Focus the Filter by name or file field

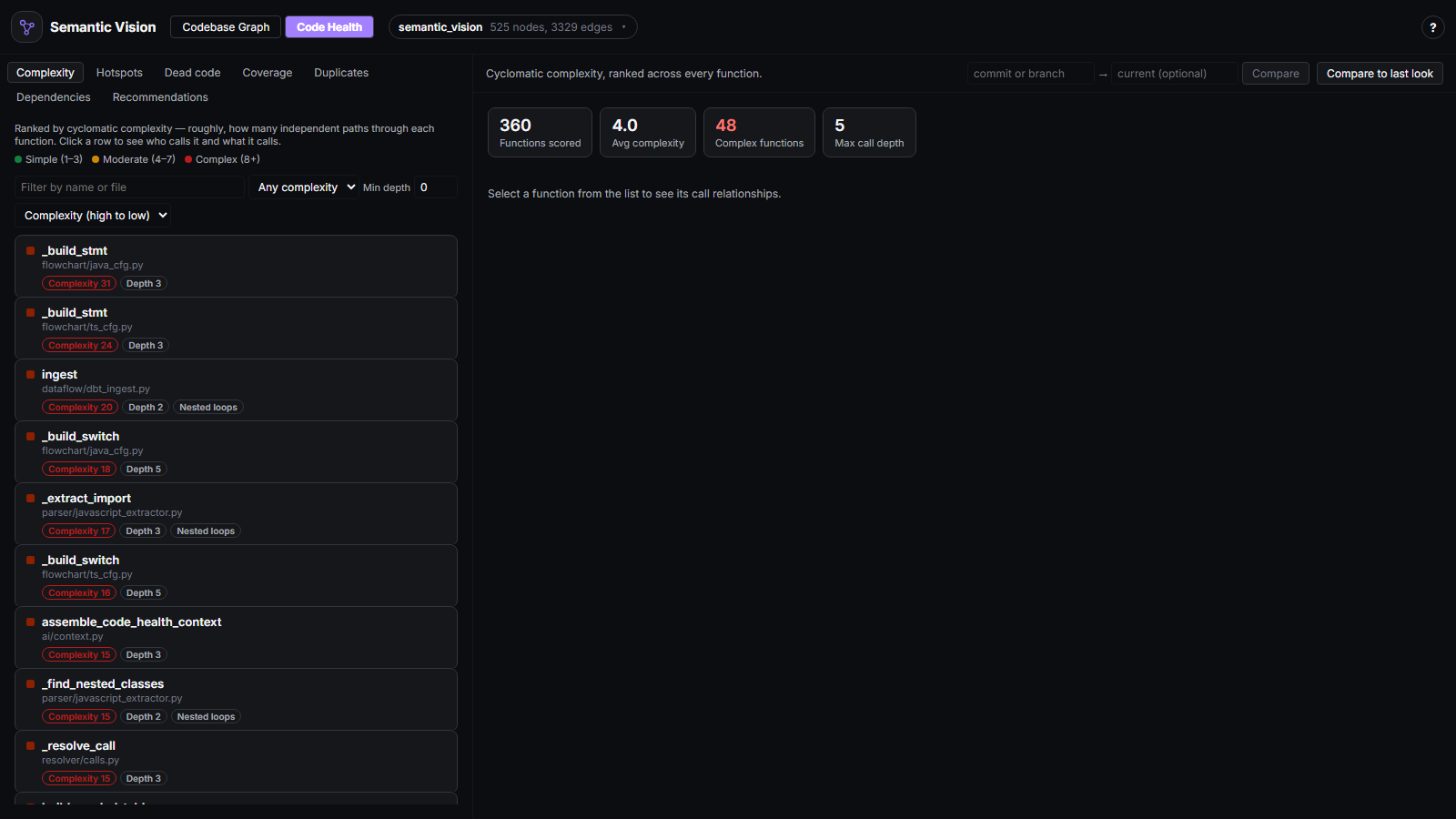click(x=129, y=187)
